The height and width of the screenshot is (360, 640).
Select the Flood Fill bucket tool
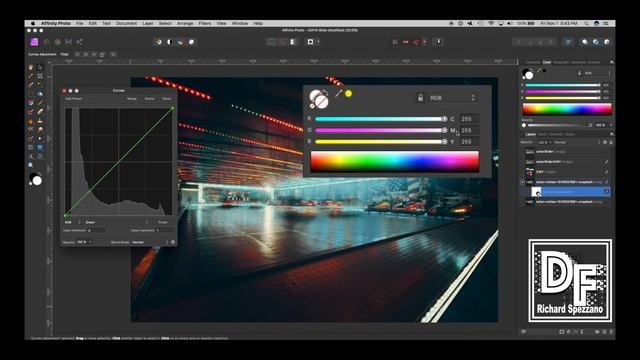point(40,94)
